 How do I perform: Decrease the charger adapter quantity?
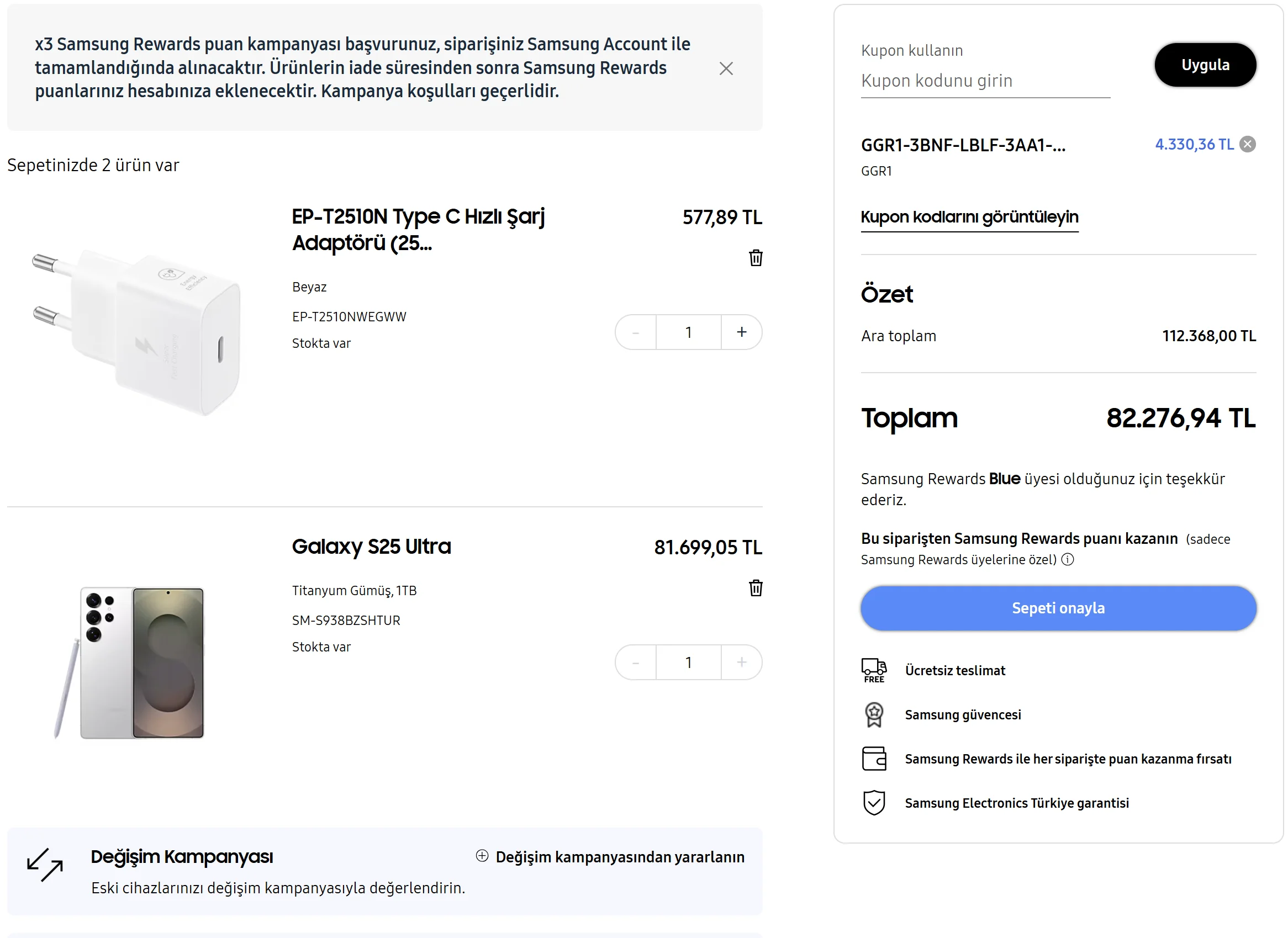coord(636,332)
